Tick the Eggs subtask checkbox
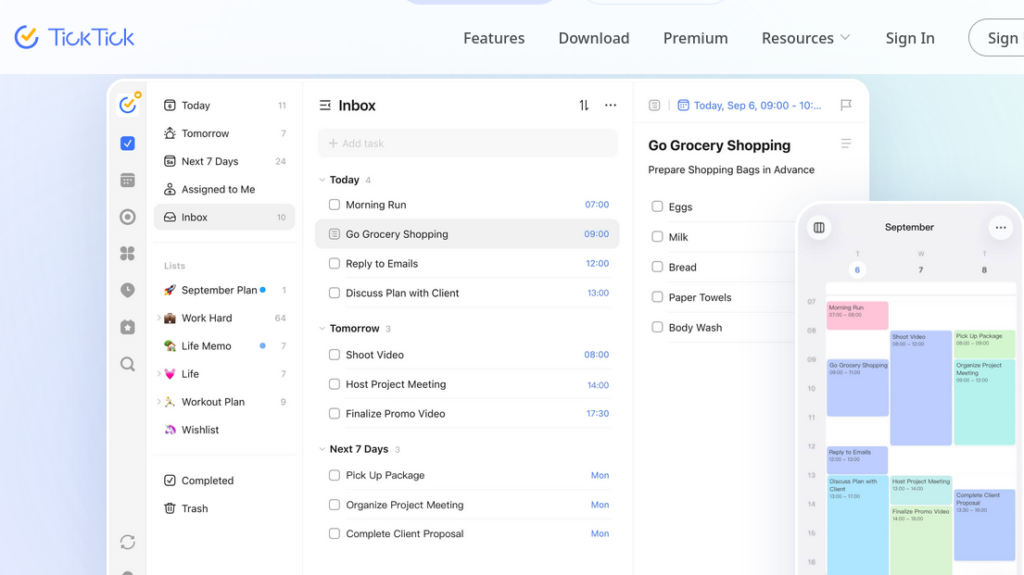Screen dimensions: 1024x575 (x=657, y=206)
